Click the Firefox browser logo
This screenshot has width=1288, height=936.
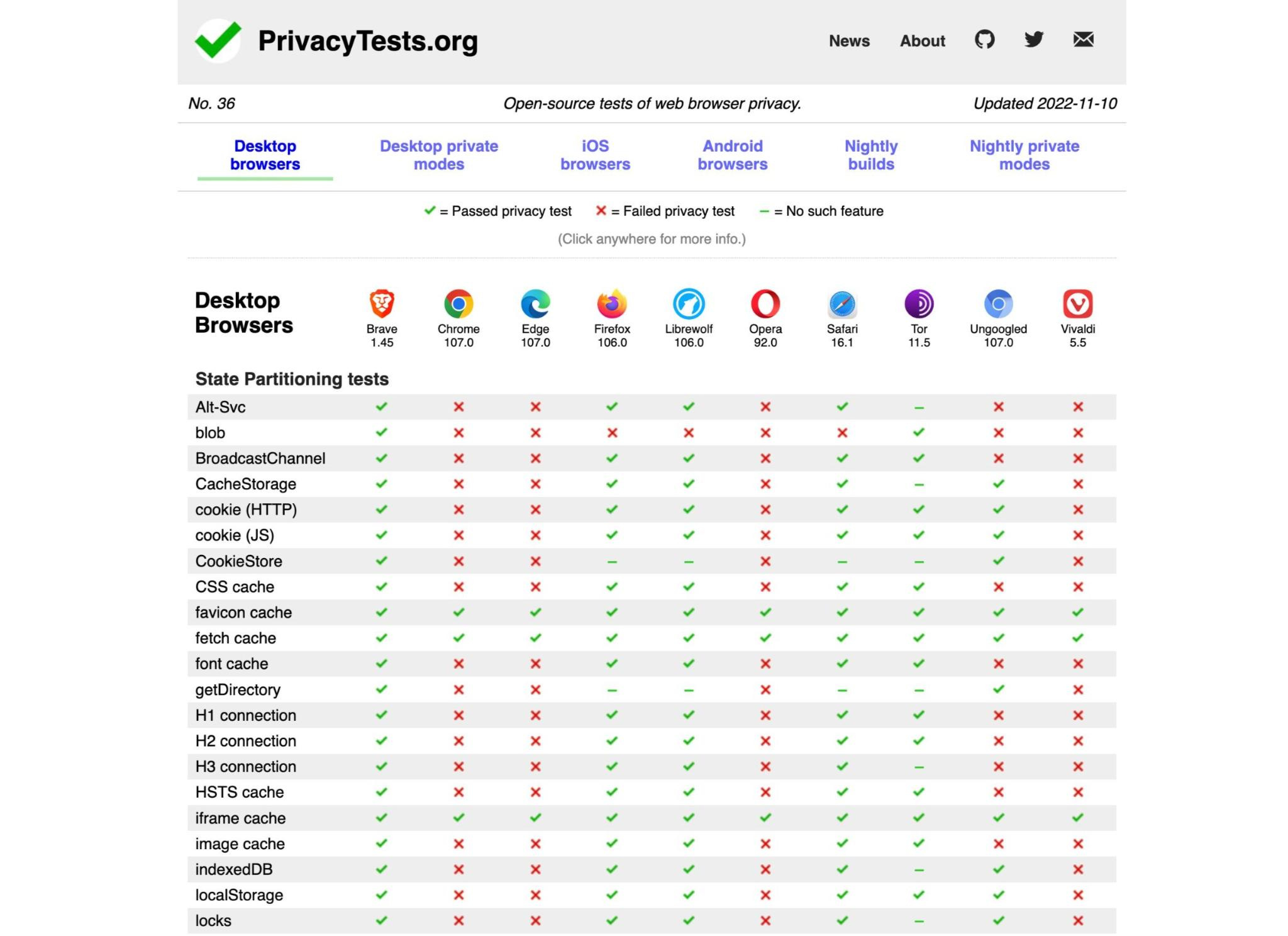(612, 304)
